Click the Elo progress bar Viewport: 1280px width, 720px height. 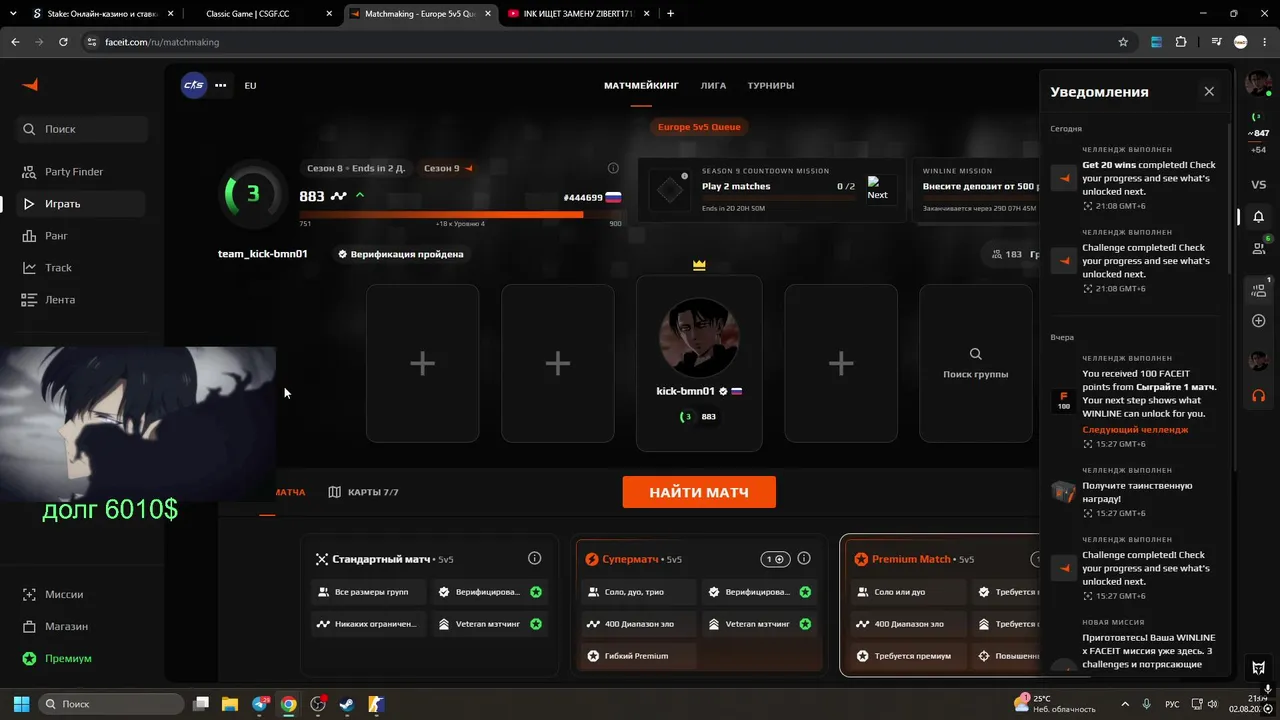click(x=460, y=214)
